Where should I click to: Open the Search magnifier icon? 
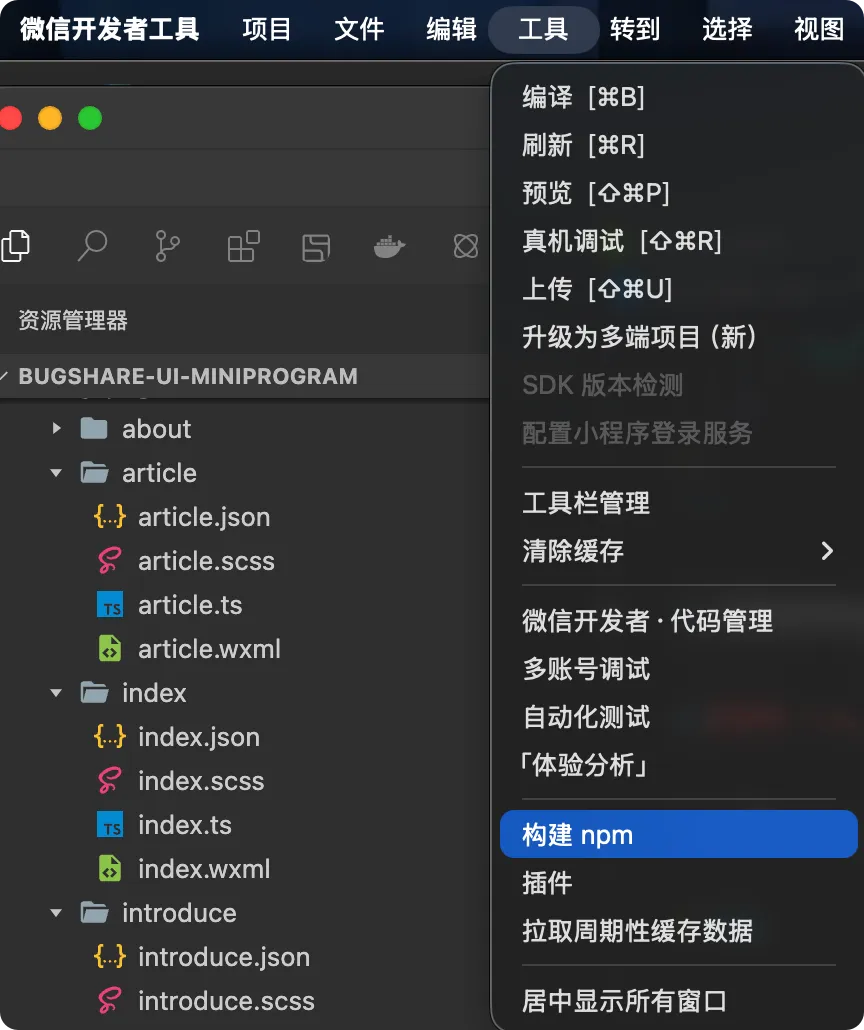click(x=93, y=246)
